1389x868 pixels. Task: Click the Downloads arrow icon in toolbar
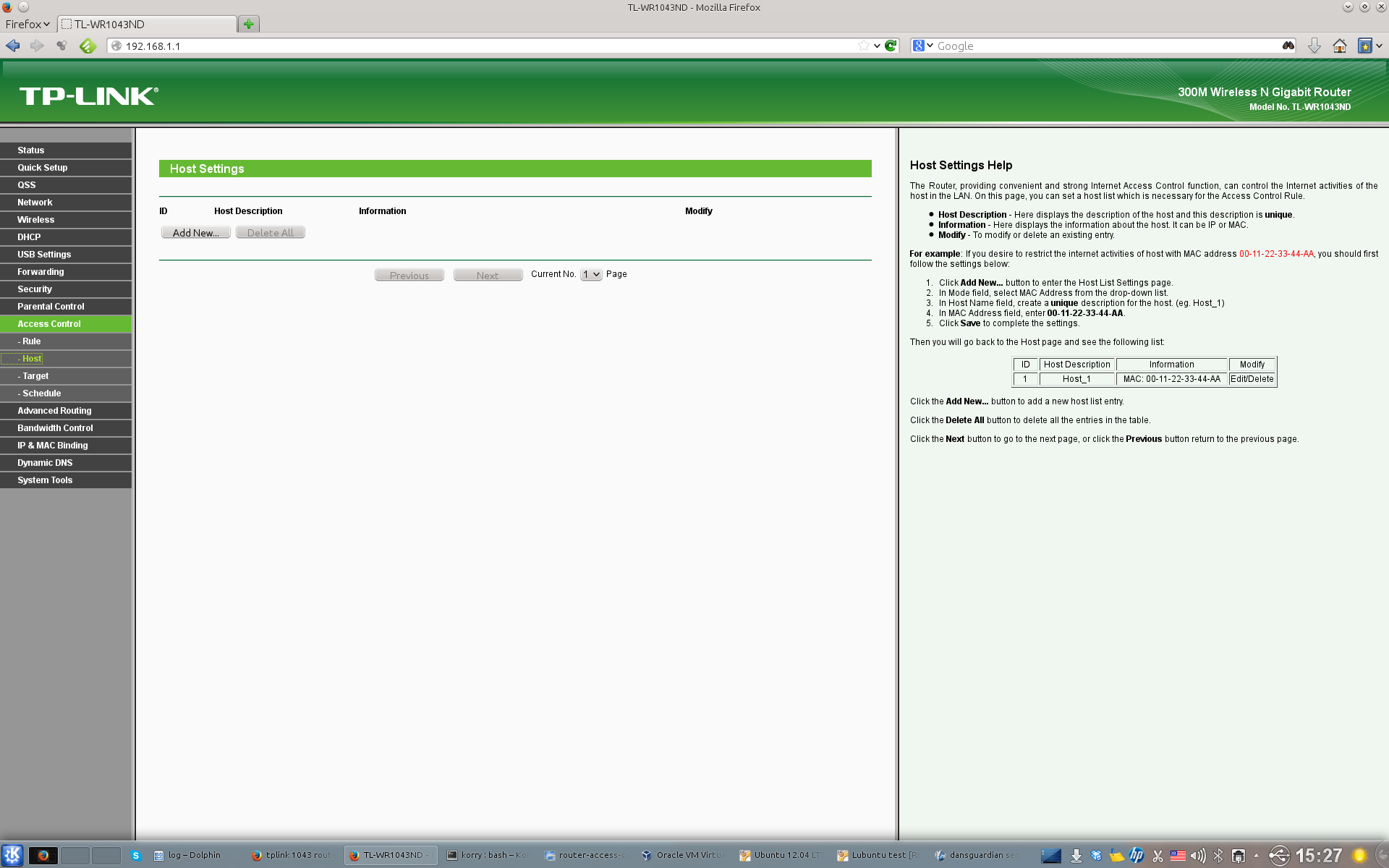[1314, 46]
